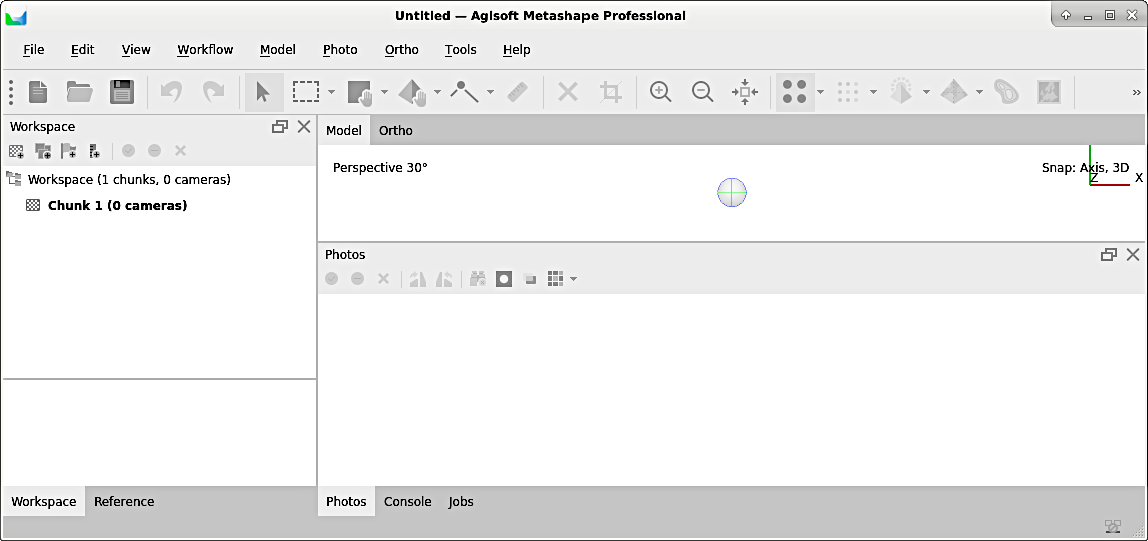This screenshot has width=1148, height=541.
Task: Switch to the Reference pane tab
Action: 124,501
